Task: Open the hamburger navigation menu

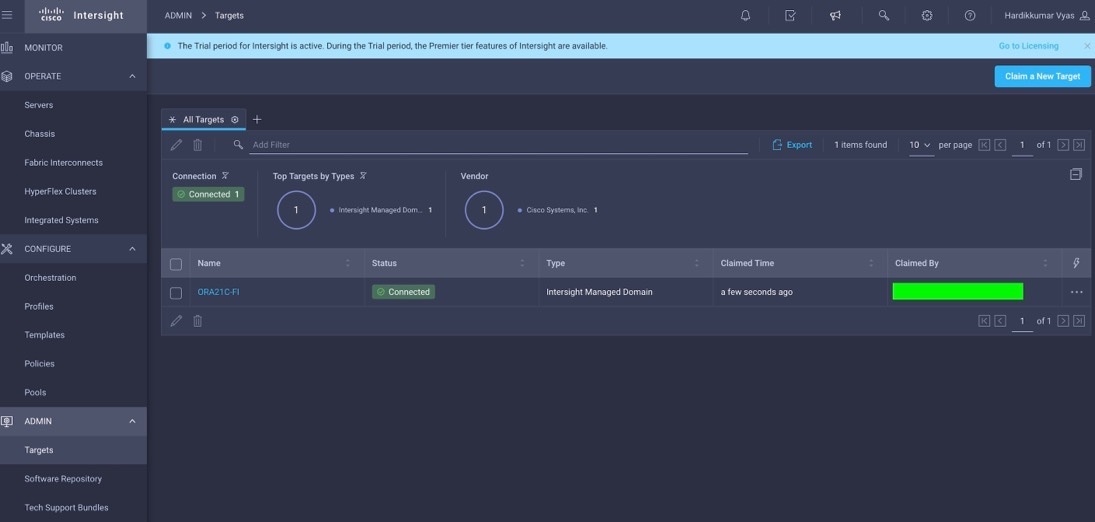Action: coord(7,15)
